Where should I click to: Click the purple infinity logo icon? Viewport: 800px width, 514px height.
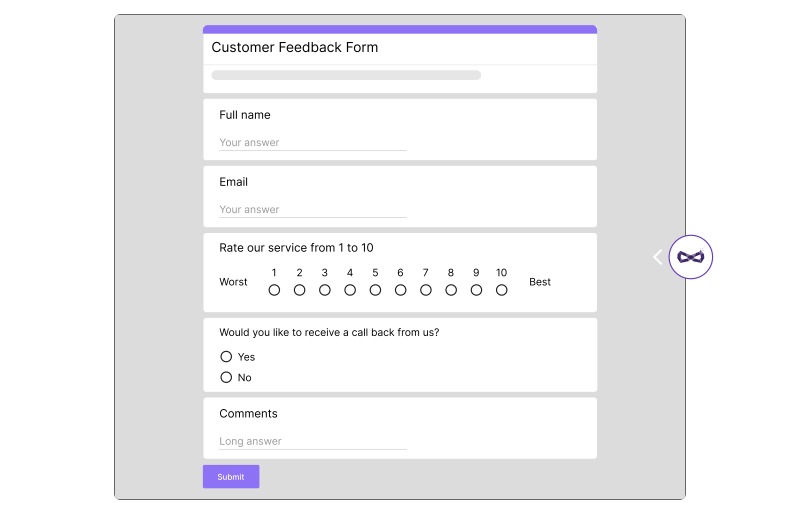pos(690,257)
